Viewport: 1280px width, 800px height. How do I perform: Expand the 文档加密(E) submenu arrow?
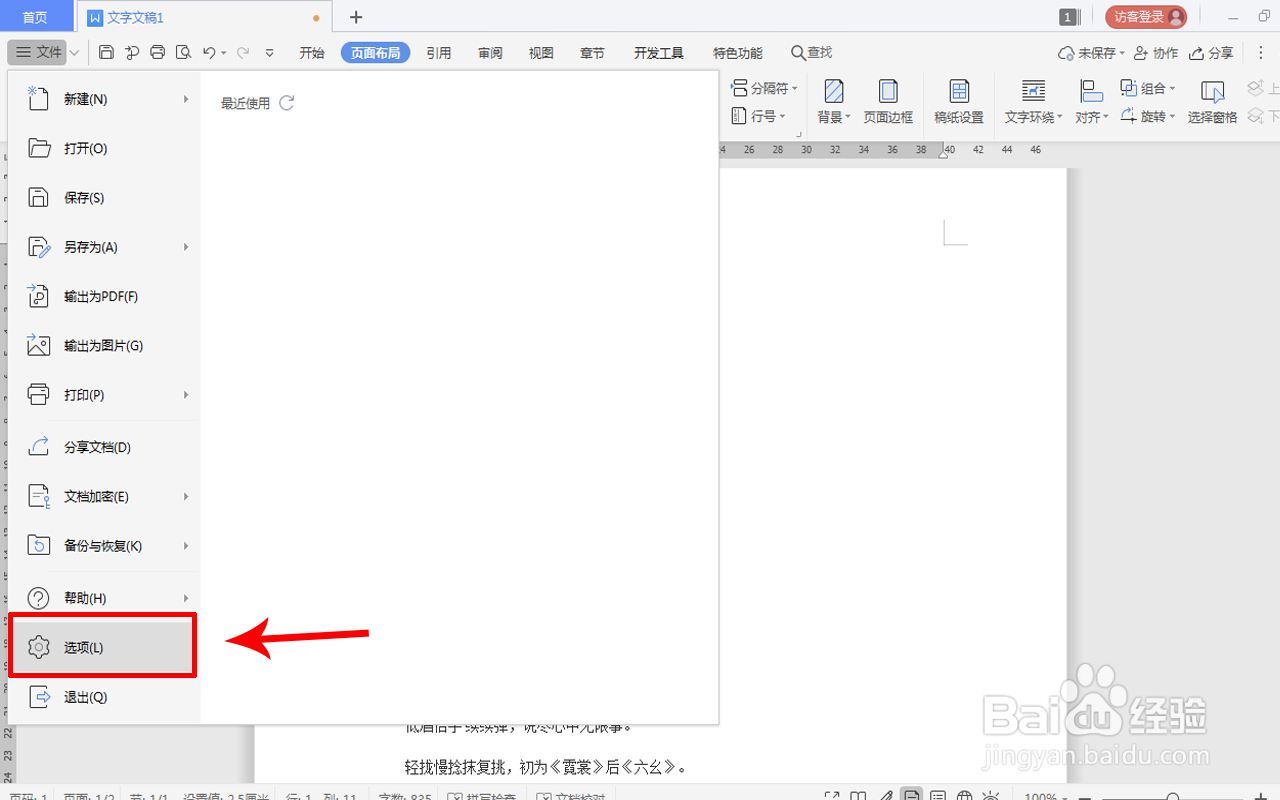pos(186,497)
